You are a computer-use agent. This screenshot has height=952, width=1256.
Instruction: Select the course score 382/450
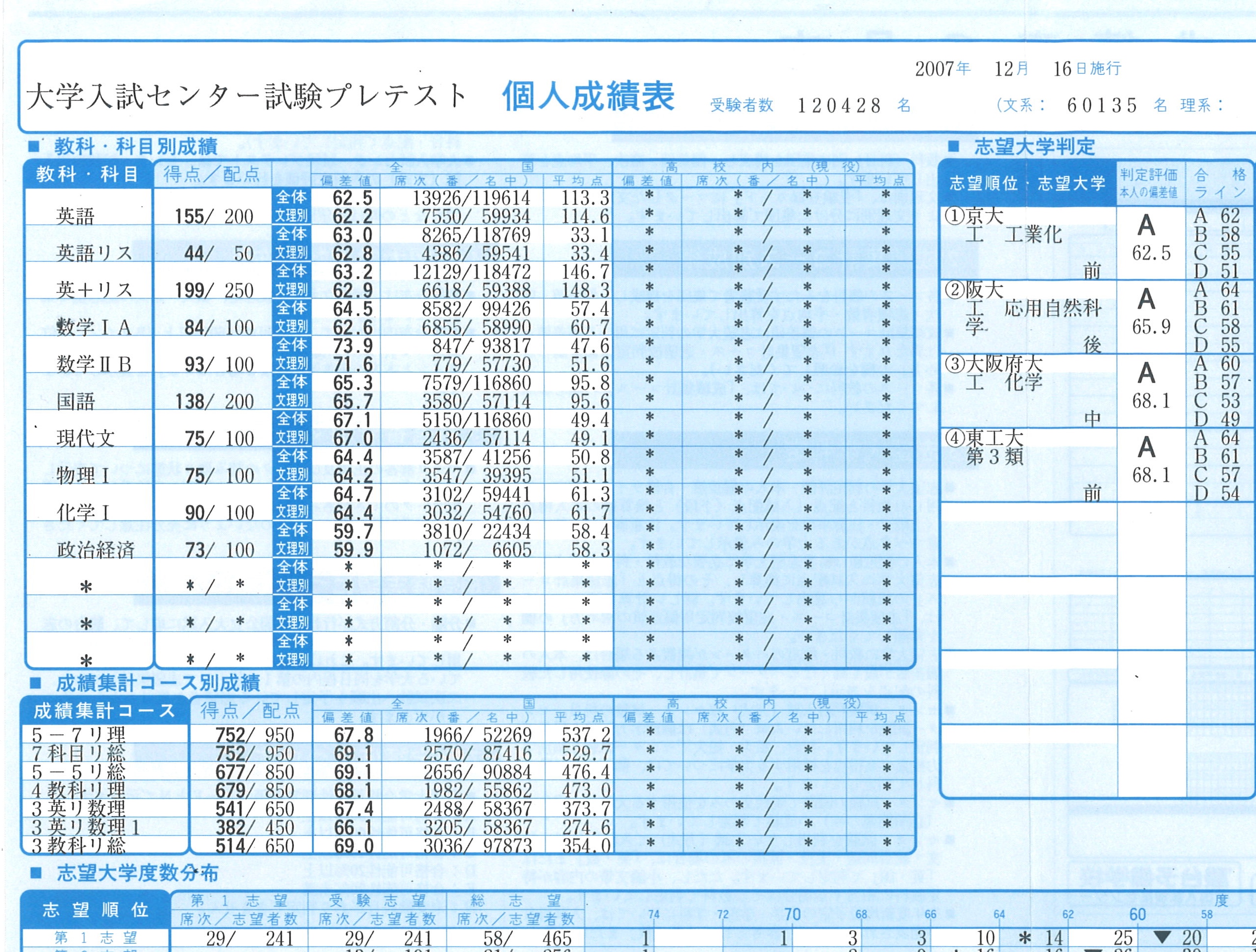(x=255, y=827)
